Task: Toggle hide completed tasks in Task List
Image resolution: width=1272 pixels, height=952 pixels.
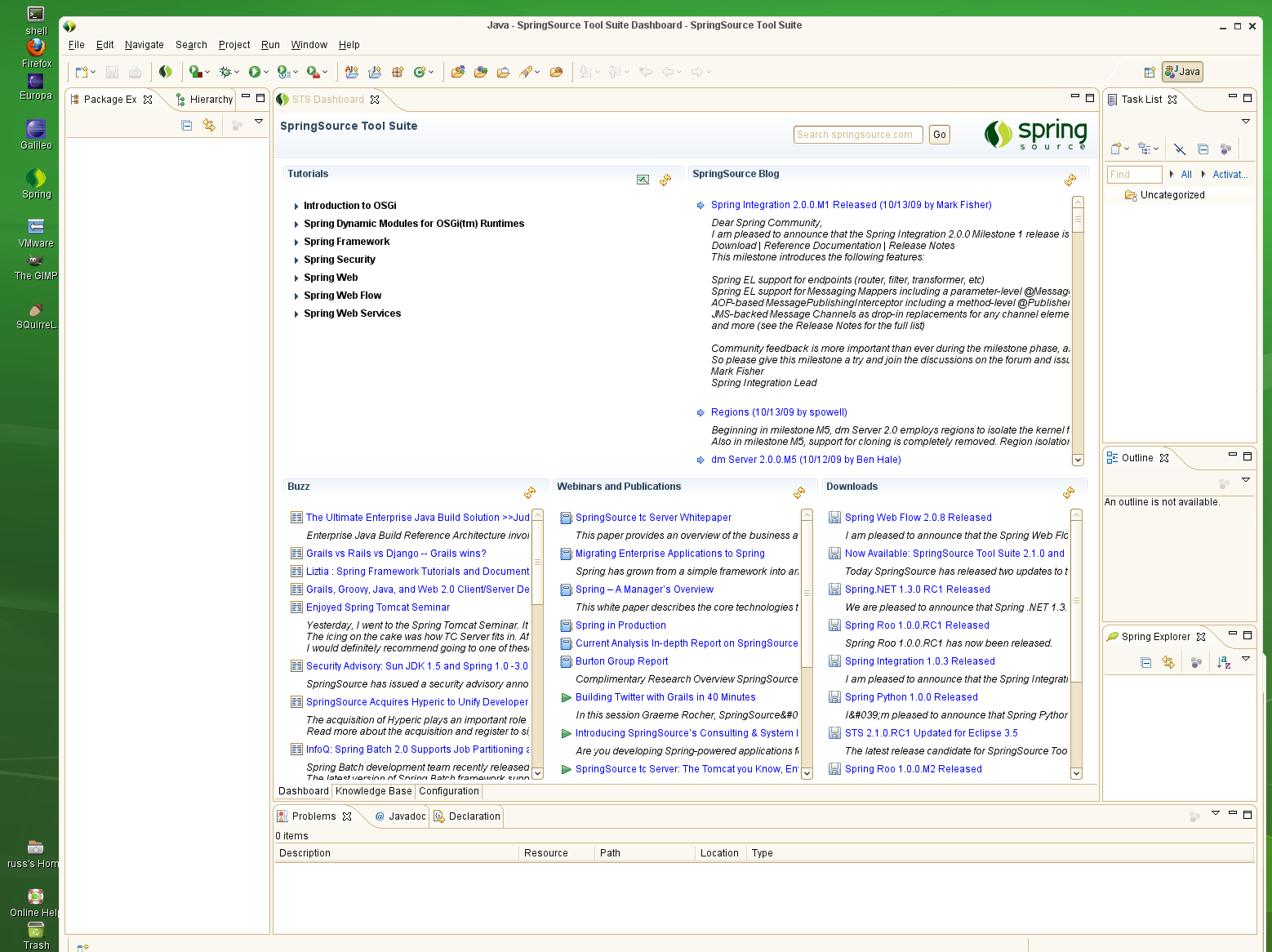Action: [x=1180, y=149]
